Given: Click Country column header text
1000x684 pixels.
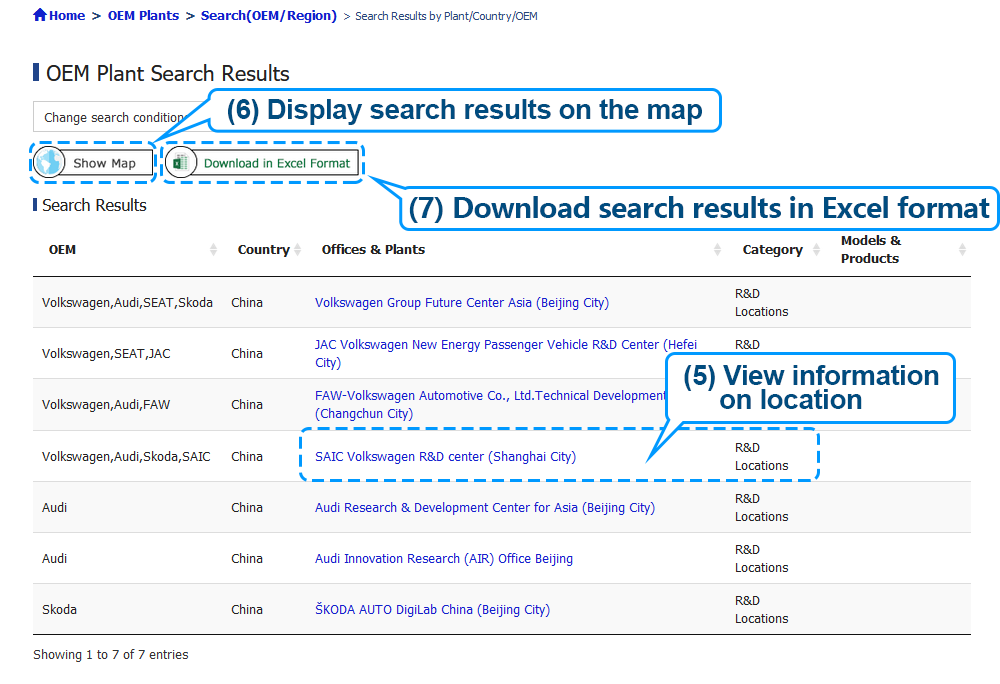Looking at the screenshot, I should (x=263, y=250).
